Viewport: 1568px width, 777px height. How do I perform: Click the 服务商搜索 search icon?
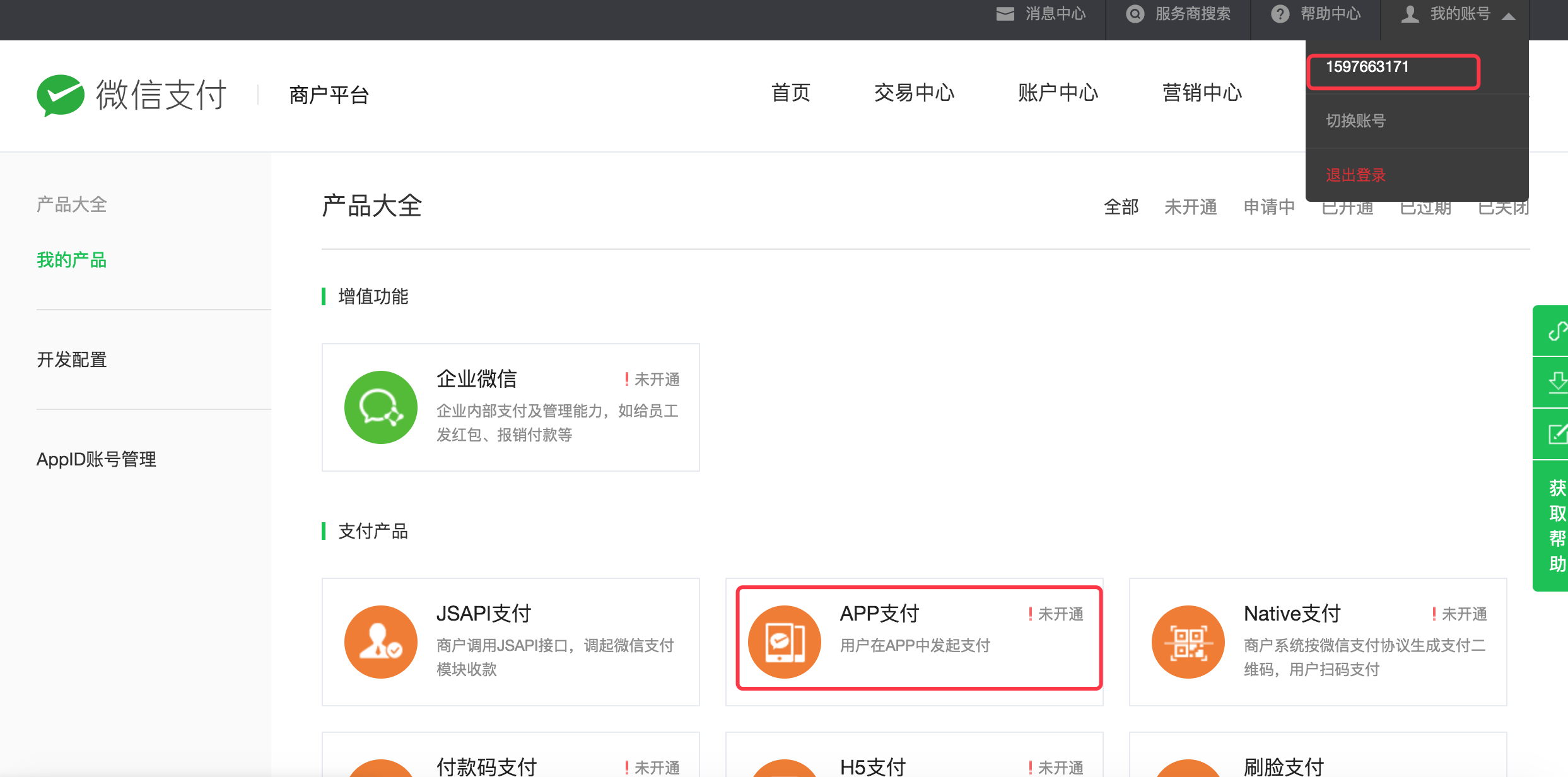click(x=1135, y=14)
